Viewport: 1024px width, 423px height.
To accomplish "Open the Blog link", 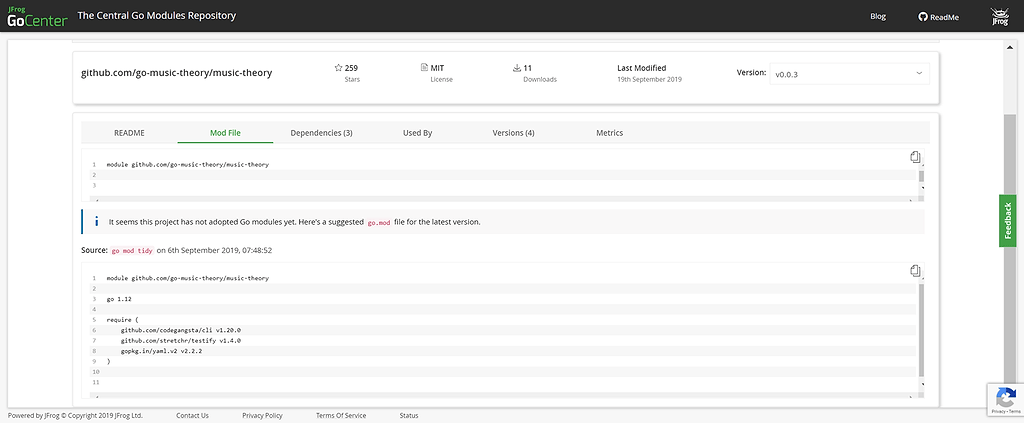I will (x=878, y=17).
